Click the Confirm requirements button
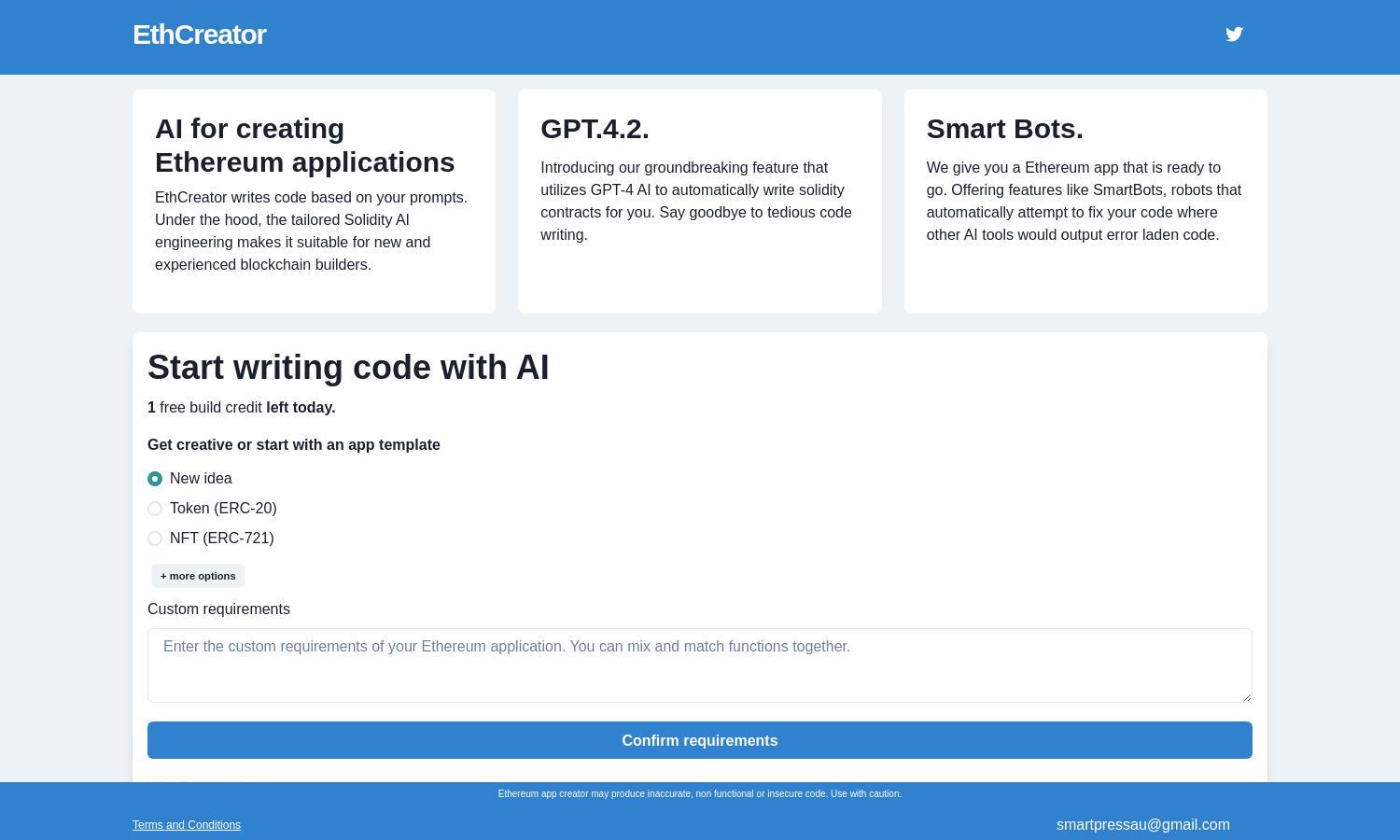 [x=700, y=740]
